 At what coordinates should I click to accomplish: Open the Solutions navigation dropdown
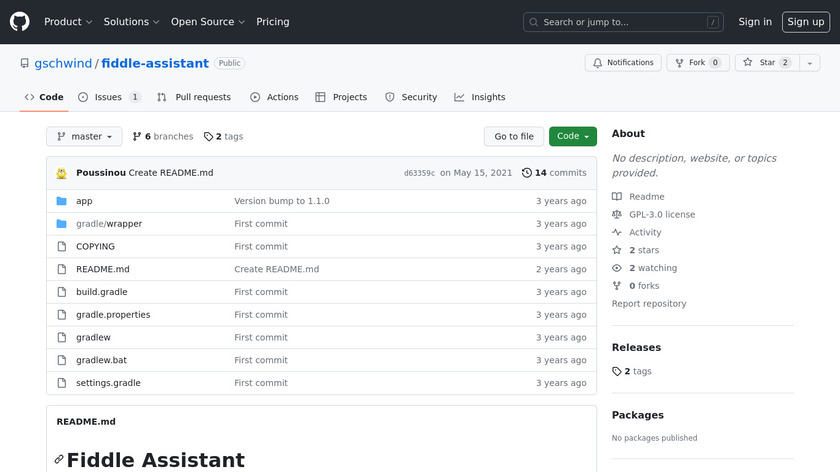click(132, 22)
